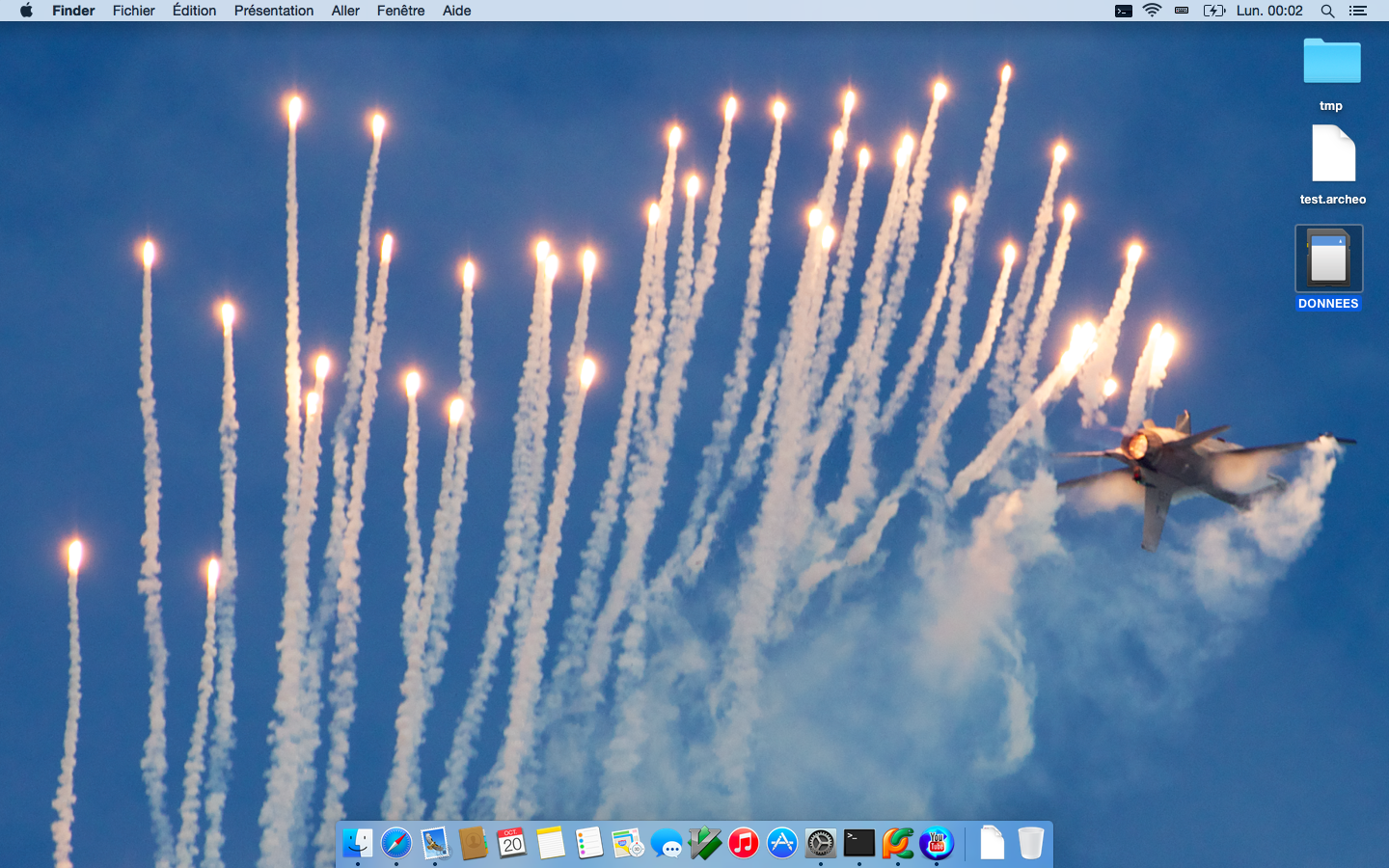Launch the Mail app in the Dock
Image resolution: width=1389 pixels, height=868 pixels.
[x=435, y=843]
